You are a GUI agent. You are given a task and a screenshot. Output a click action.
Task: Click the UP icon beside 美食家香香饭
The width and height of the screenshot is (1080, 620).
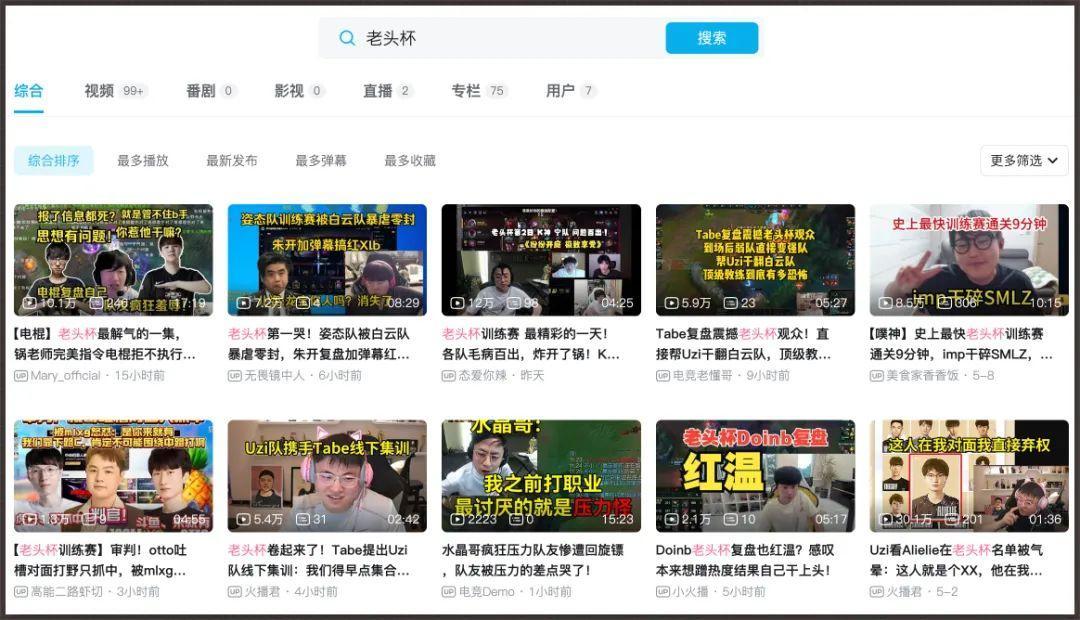(x=877, y=376)
